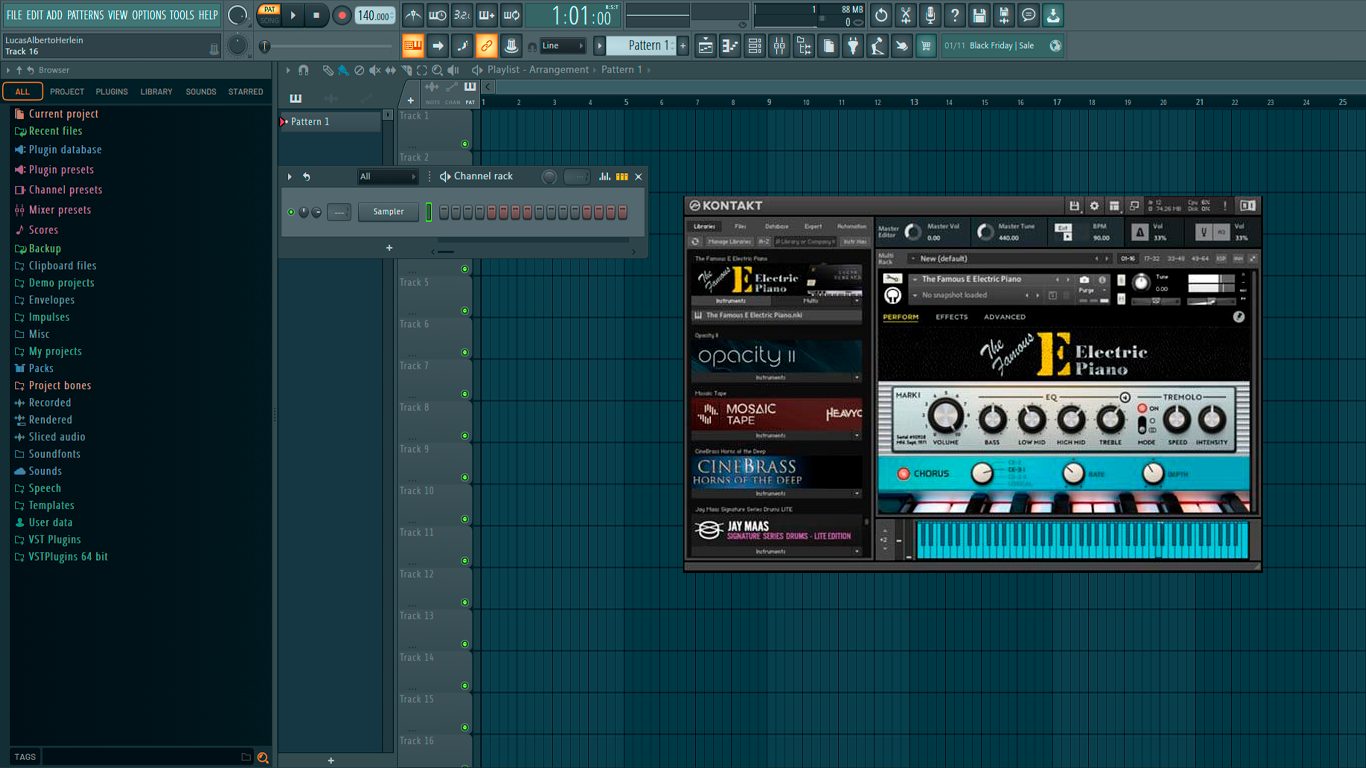Image resolution: width=1366 pixels, height=768 pixels.
Task: Toggle the Track 6 mute switch
Action: coord(465,352)
